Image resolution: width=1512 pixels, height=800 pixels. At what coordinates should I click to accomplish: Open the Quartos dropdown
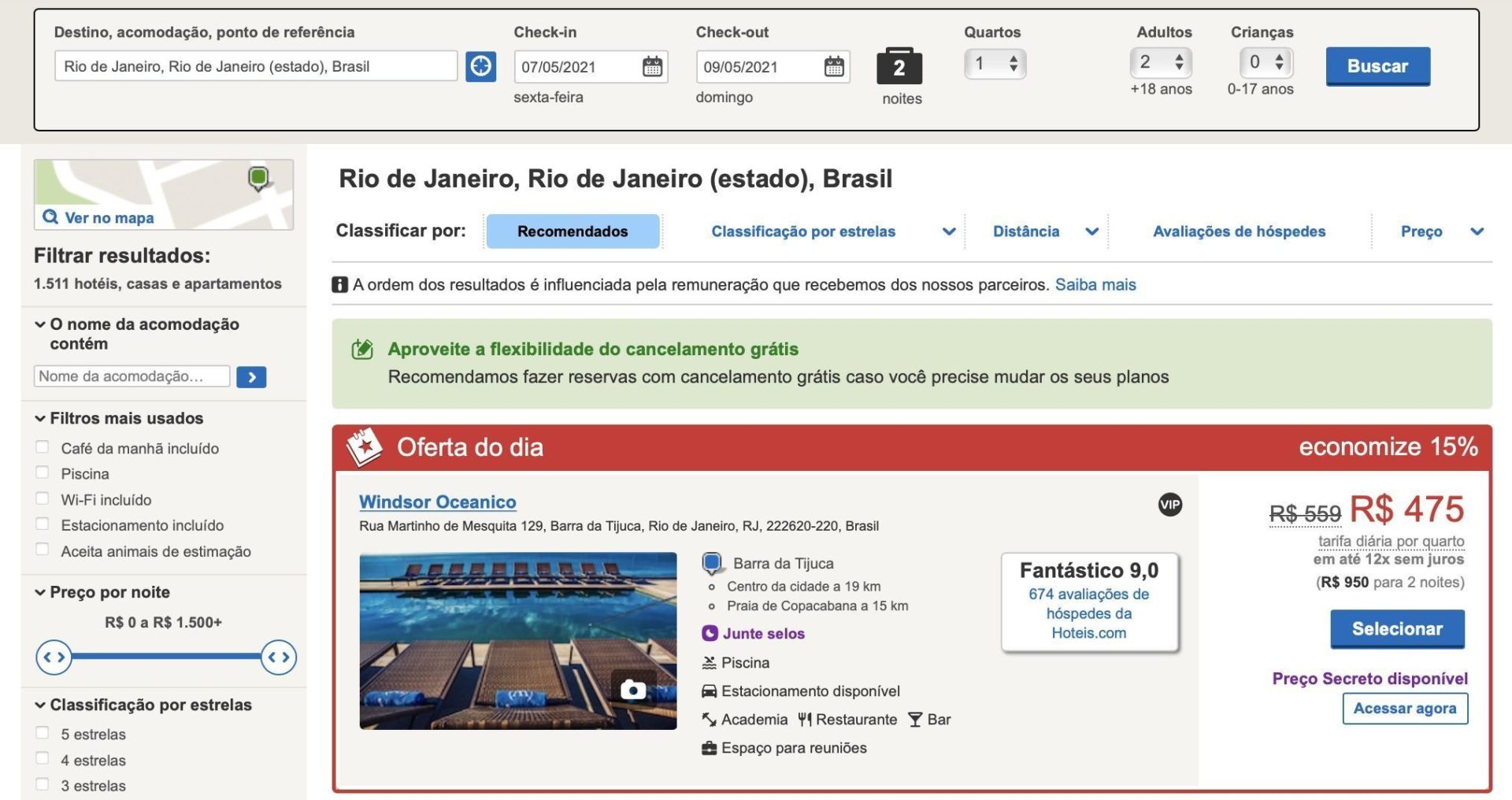click(995, 63)
